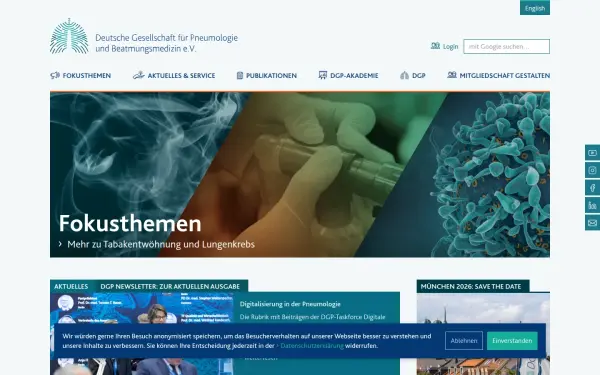Click the Fokusthemen banner heading

click(x=130, y=223)
